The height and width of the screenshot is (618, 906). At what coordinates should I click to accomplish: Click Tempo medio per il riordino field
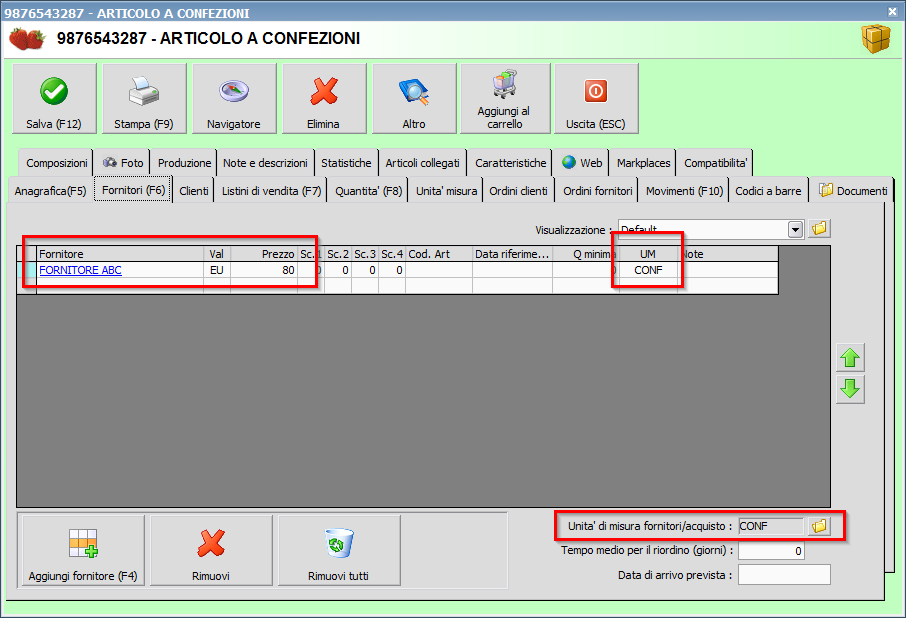(x=771, y=550)
